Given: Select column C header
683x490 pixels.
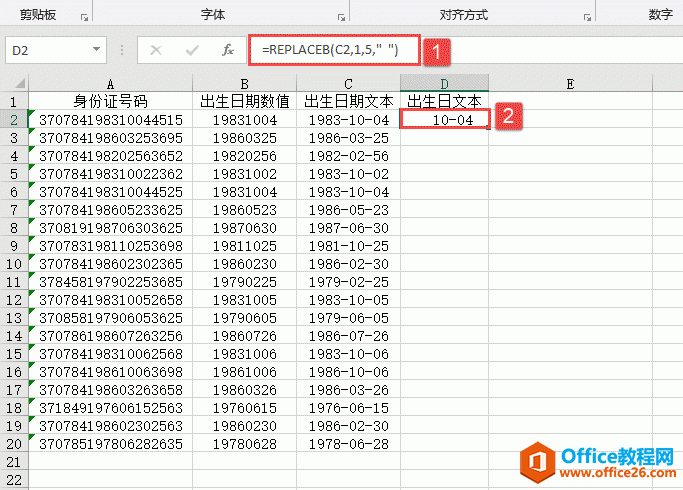Looking at the screenshot, I should (x=348, y=84).
